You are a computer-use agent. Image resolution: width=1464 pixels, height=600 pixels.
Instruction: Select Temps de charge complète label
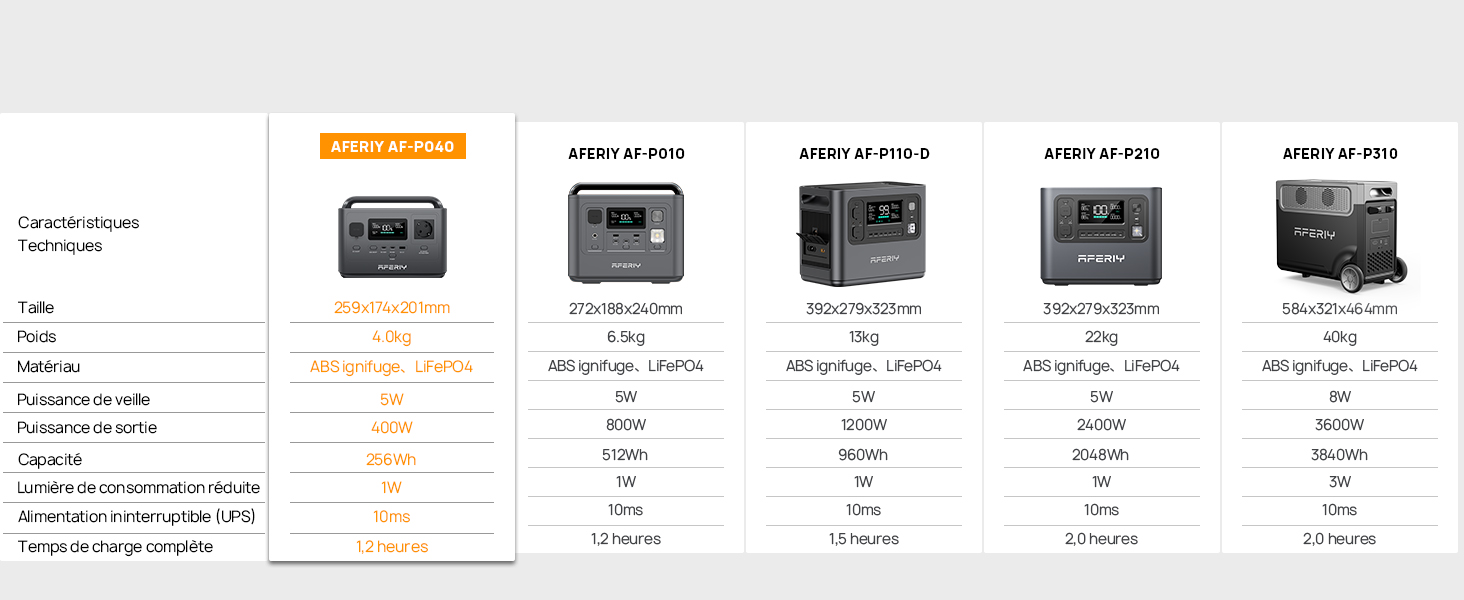click(x=115, y=547)
